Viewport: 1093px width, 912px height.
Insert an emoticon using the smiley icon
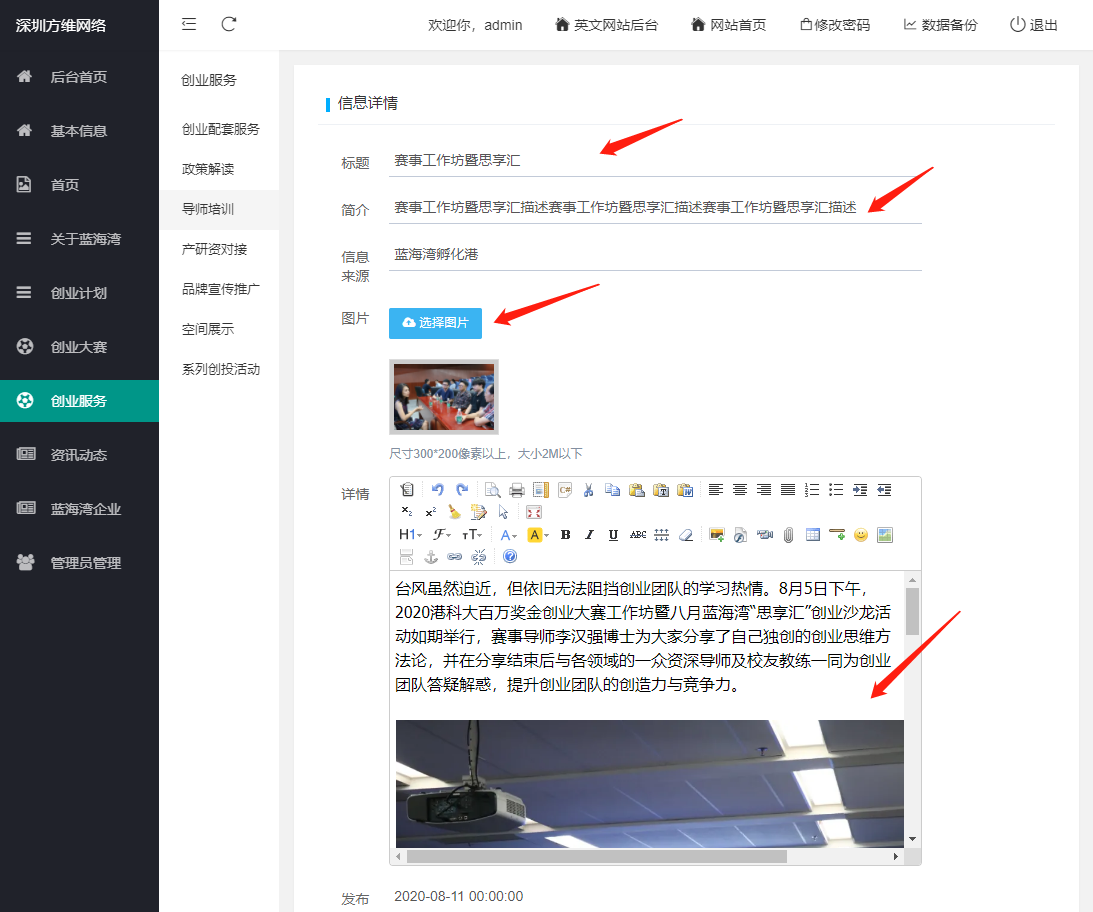tap(860, 535)
